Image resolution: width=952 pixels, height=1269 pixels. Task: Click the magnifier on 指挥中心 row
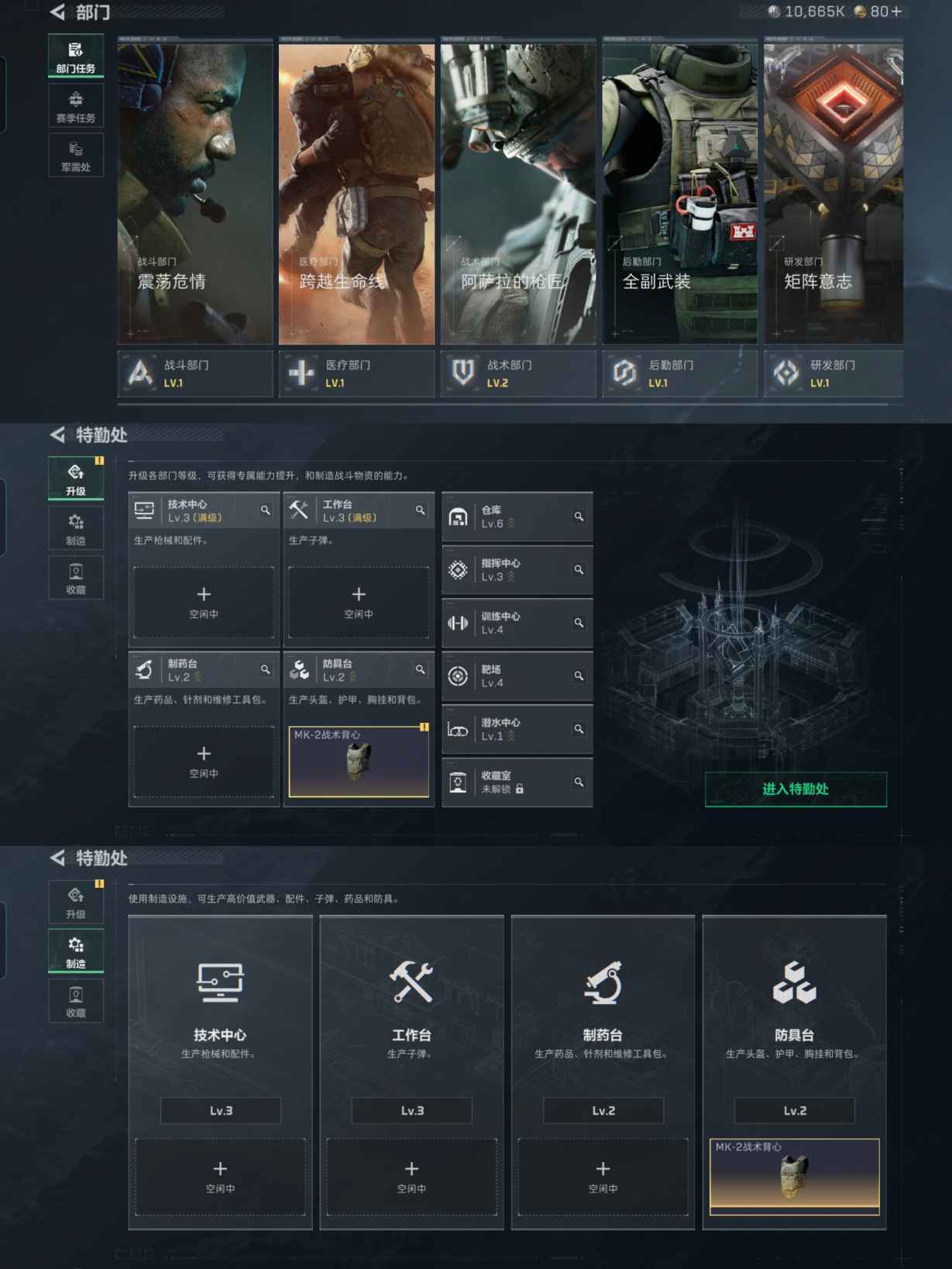pos(579,570)
